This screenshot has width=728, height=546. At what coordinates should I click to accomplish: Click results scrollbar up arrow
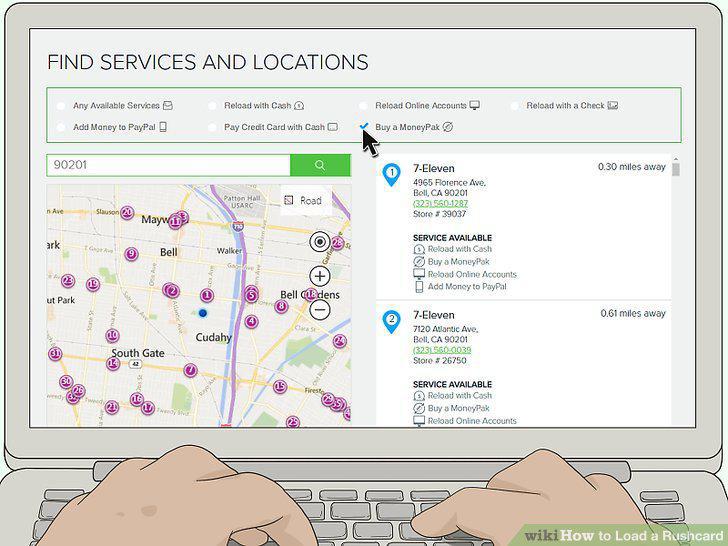(x=676, y=159)
